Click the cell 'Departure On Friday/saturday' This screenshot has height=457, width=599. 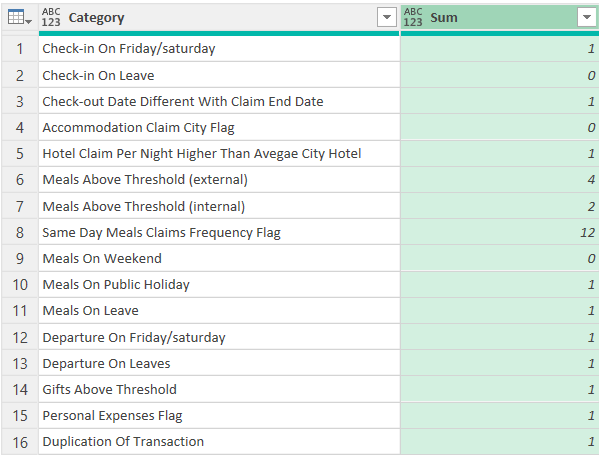(219, 337)
